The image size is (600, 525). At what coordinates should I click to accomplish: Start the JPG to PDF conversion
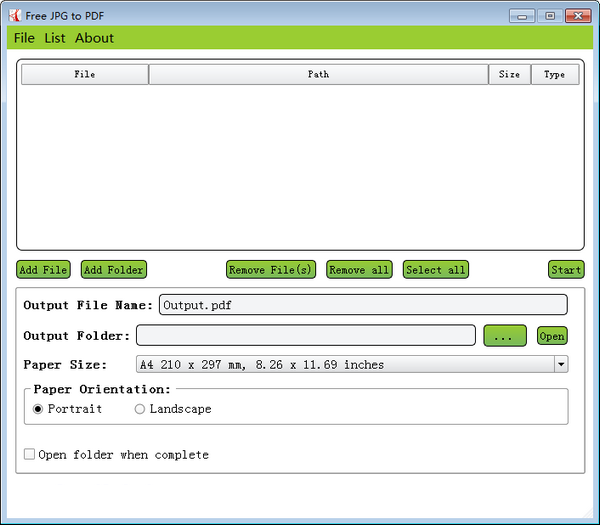pos(566,270)
